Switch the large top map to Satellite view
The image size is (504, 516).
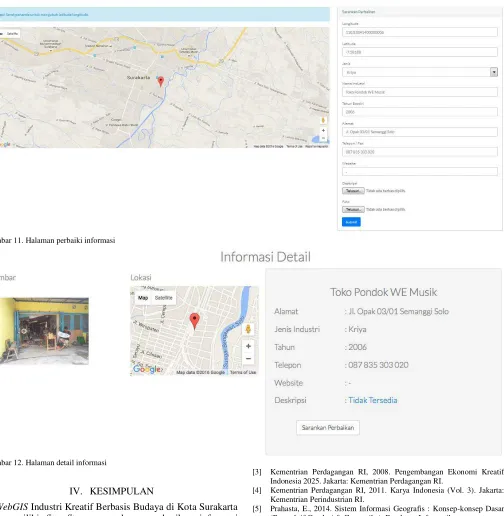[x=12, y=33]
